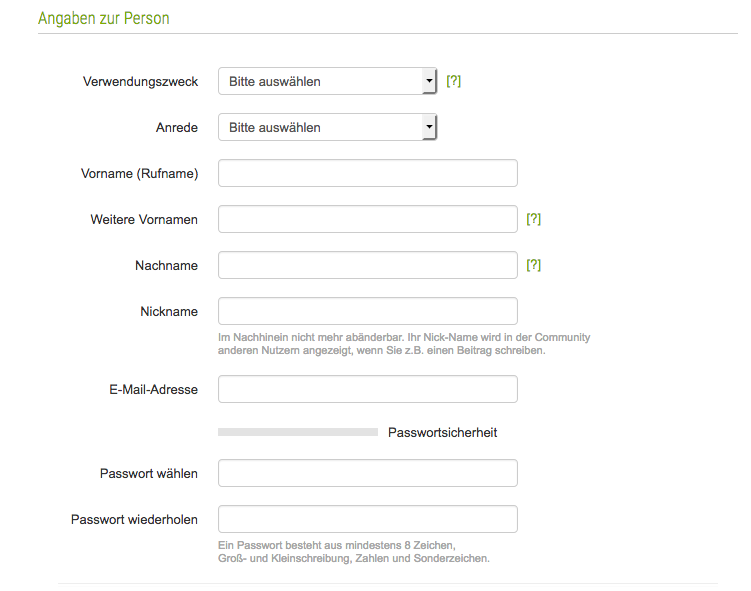Show help [?] for Weitere Vornamen
Viewport: 751px width, 591px height.
tap(533, 219)
